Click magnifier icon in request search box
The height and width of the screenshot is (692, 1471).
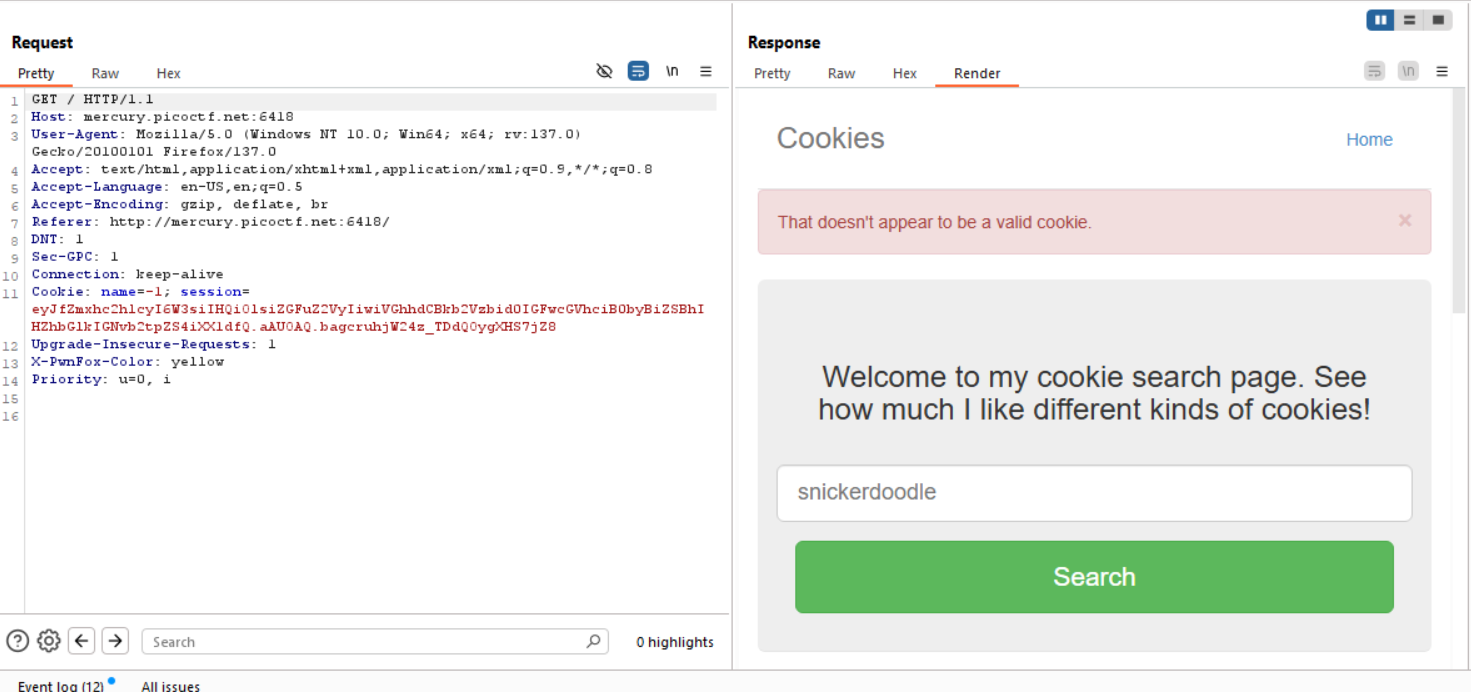[593, 641]
